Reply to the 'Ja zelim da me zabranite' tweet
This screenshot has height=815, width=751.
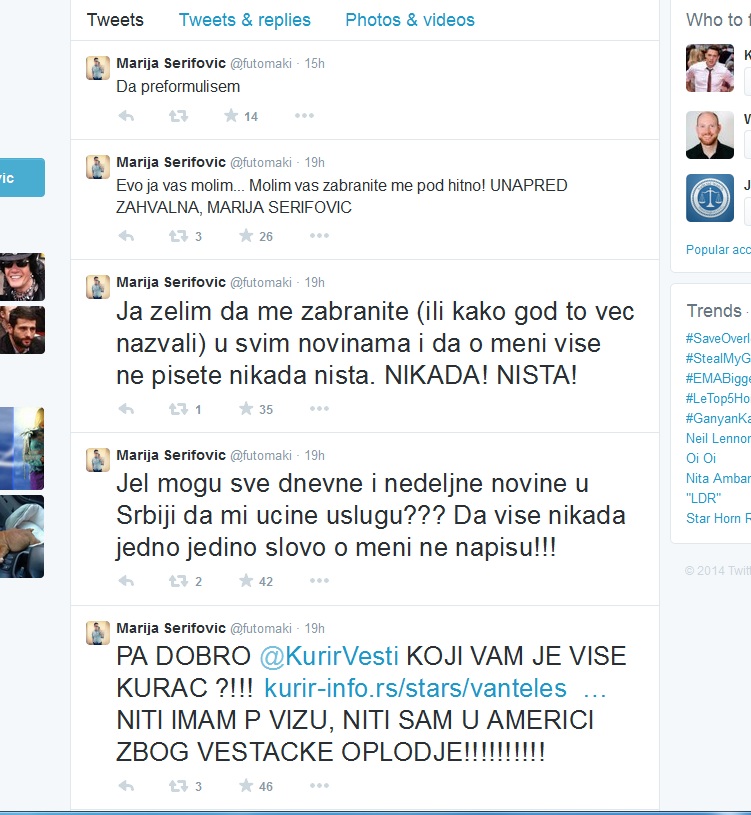[x=126, y=409]
